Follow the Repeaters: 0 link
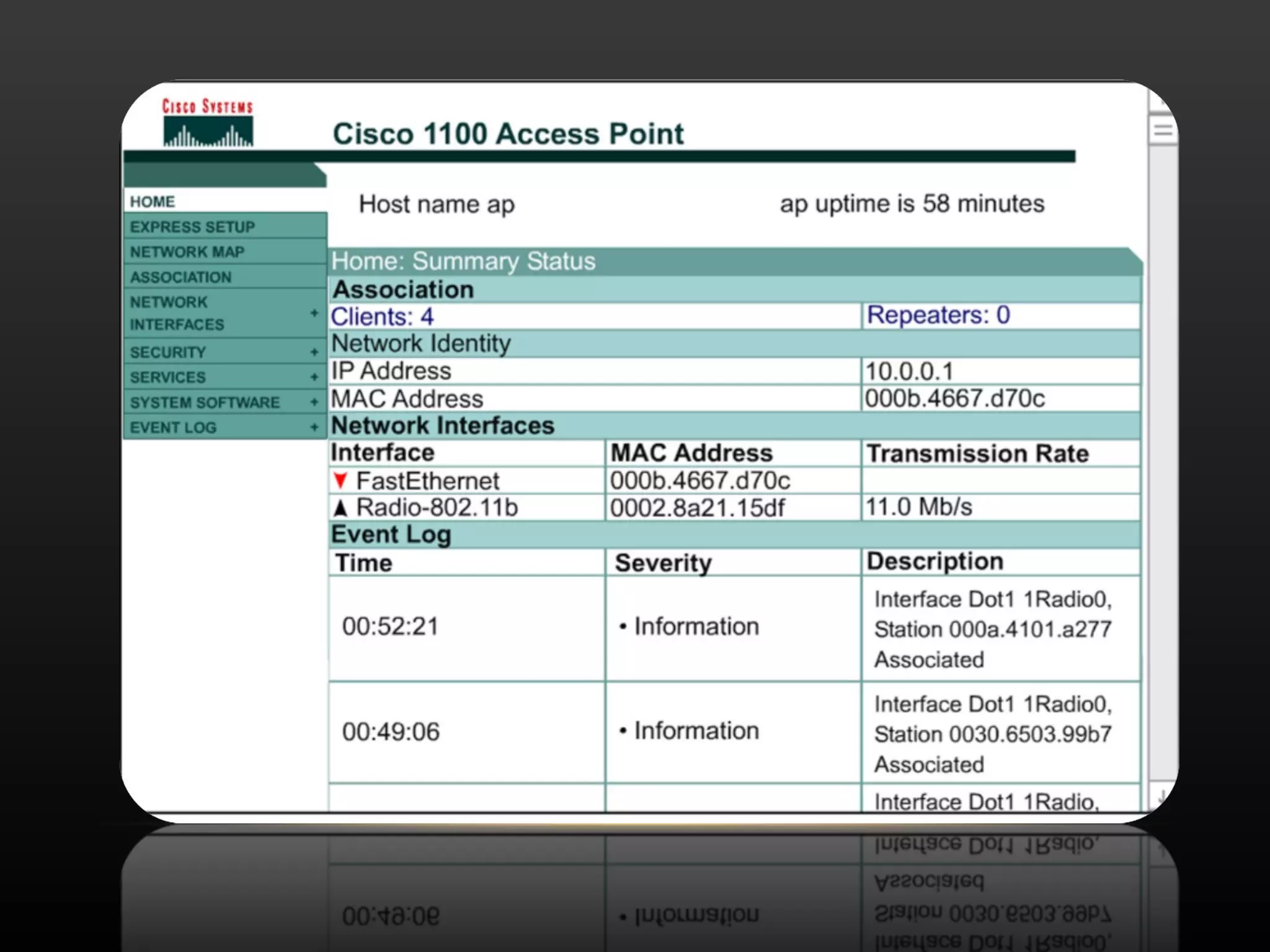Image resolution: width=1270 pixels, height=952 pixels. point(938,315)
